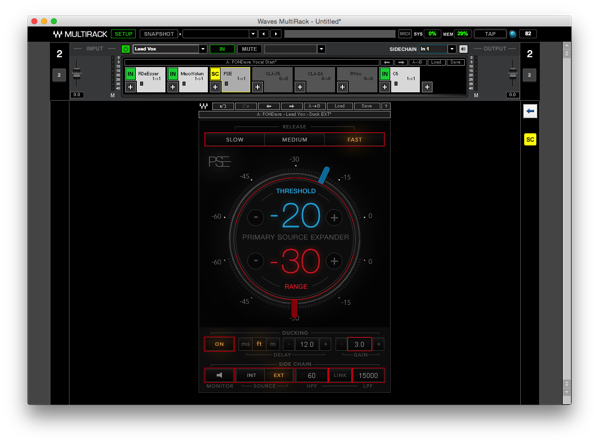Click the redo arrow in the PSE plugin toolbar
599x444 pixels.
tap(246, 106)
